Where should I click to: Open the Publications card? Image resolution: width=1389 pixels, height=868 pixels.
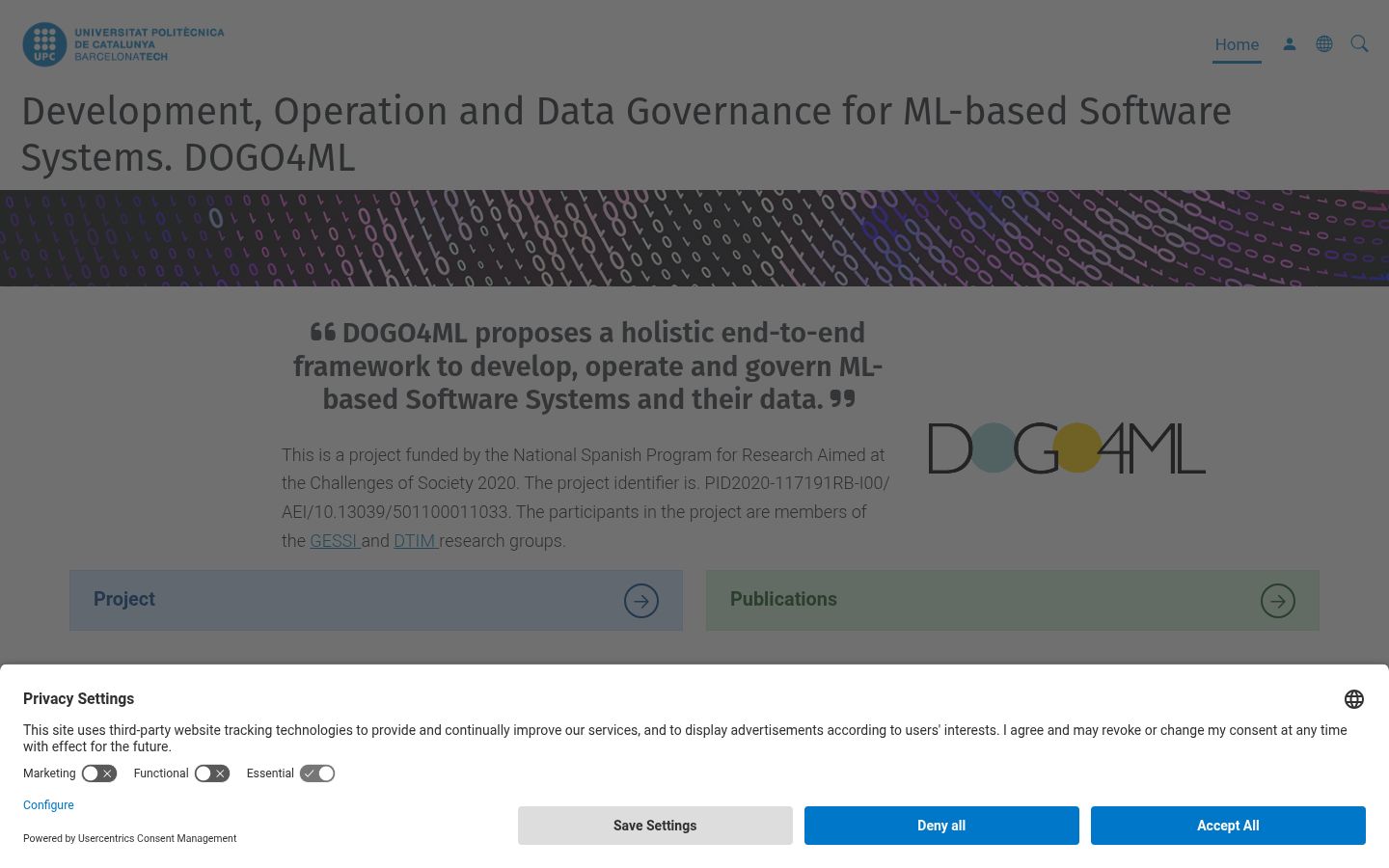click(1013, 600)
